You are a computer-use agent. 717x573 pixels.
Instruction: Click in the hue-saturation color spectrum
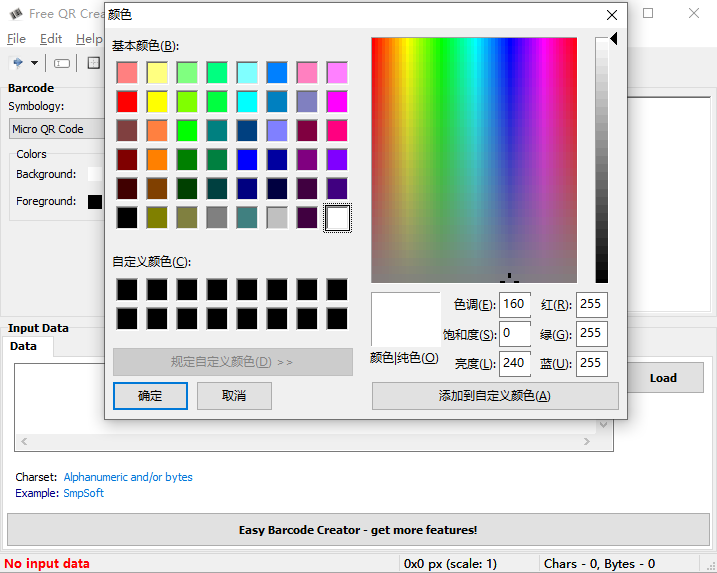coord(474,161)
